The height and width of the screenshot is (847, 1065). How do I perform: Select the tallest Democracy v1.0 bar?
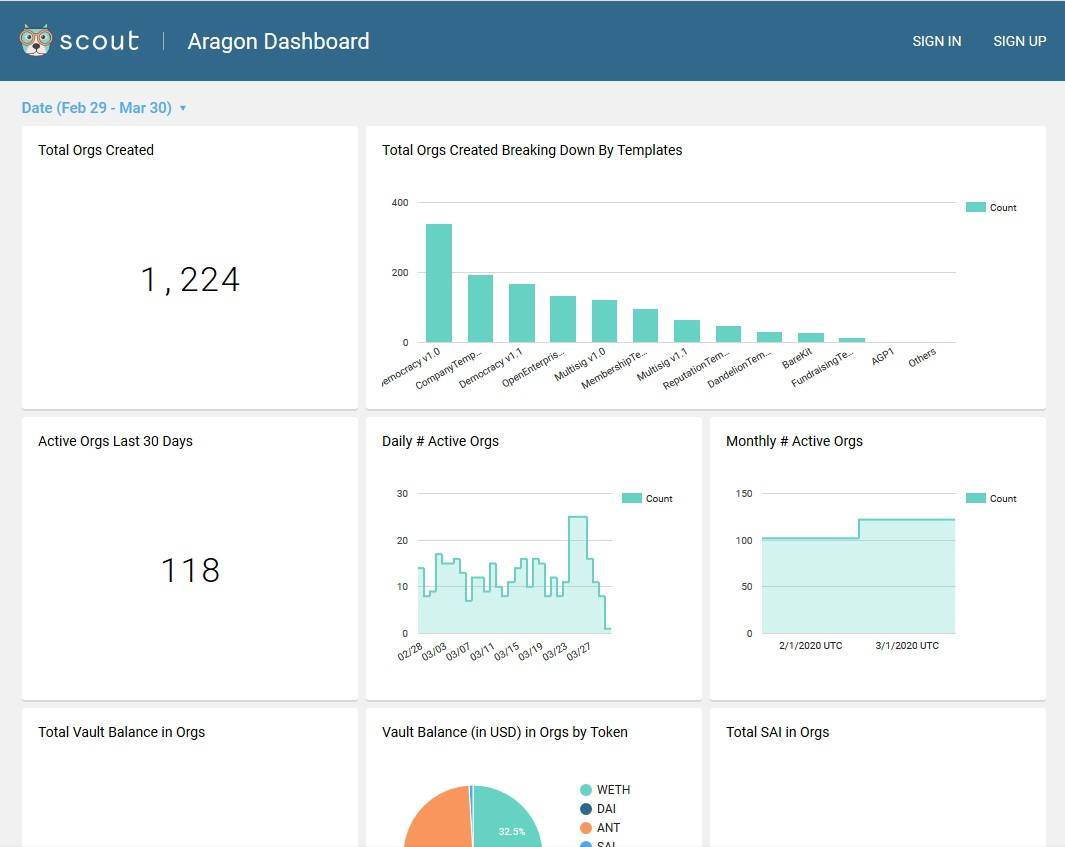tap(439, 283)
